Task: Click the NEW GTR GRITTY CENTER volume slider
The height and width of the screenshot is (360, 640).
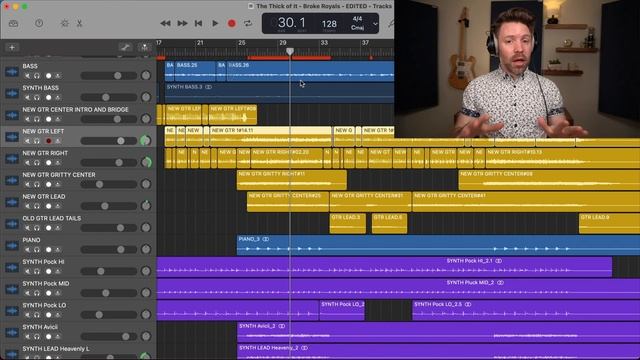Action: pos(109,184)
